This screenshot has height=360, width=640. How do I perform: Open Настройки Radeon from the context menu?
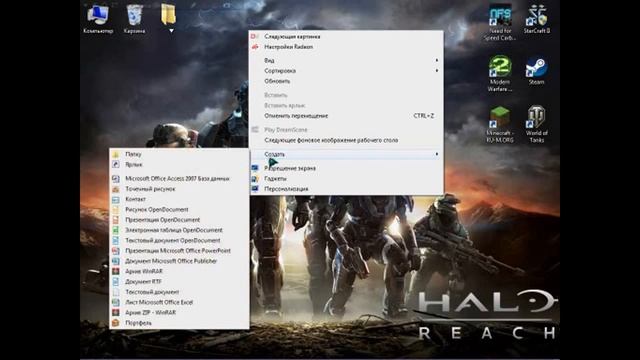(346, 47)
